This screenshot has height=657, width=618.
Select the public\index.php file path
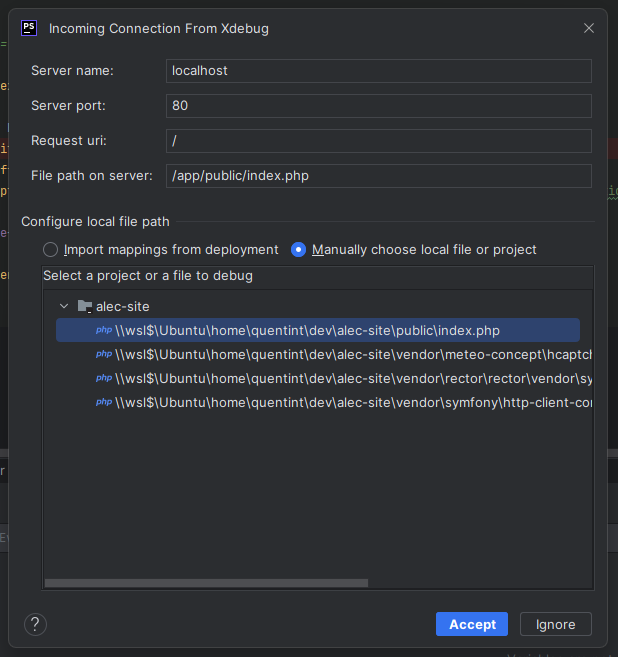tap(307, 330)
